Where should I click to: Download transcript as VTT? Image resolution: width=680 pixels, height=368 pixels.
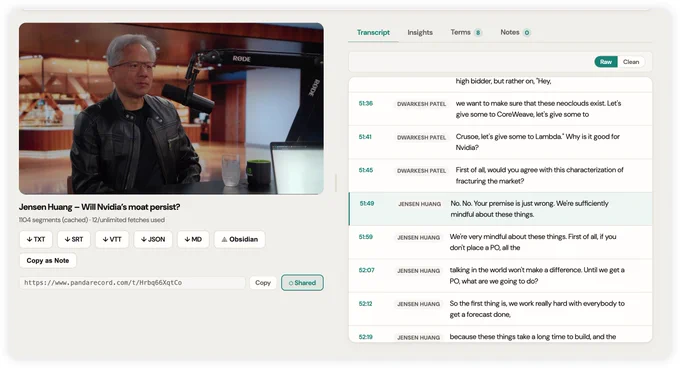[112, 239]
